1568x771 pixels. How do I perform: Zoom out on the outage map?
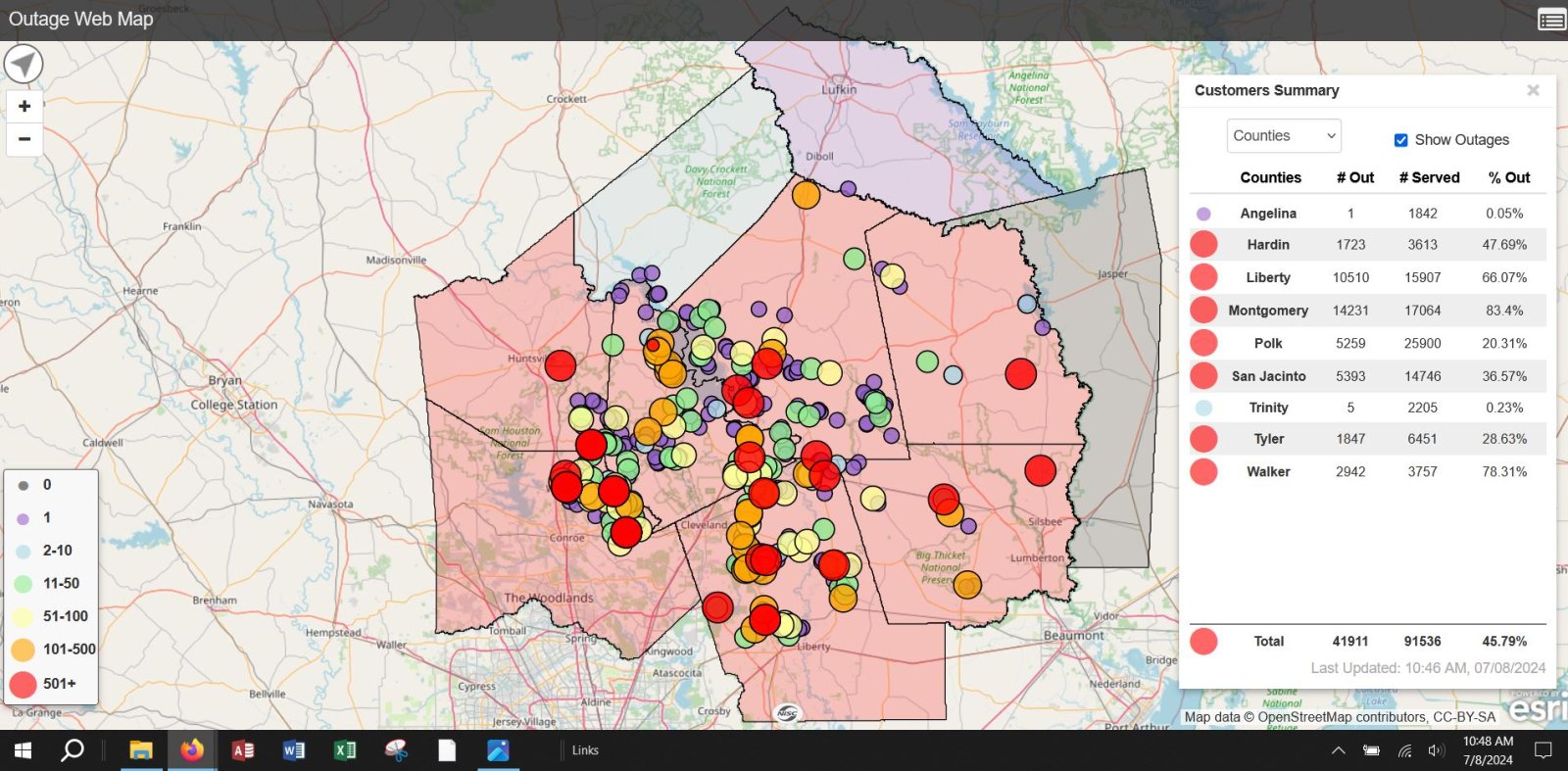(24, 139)
